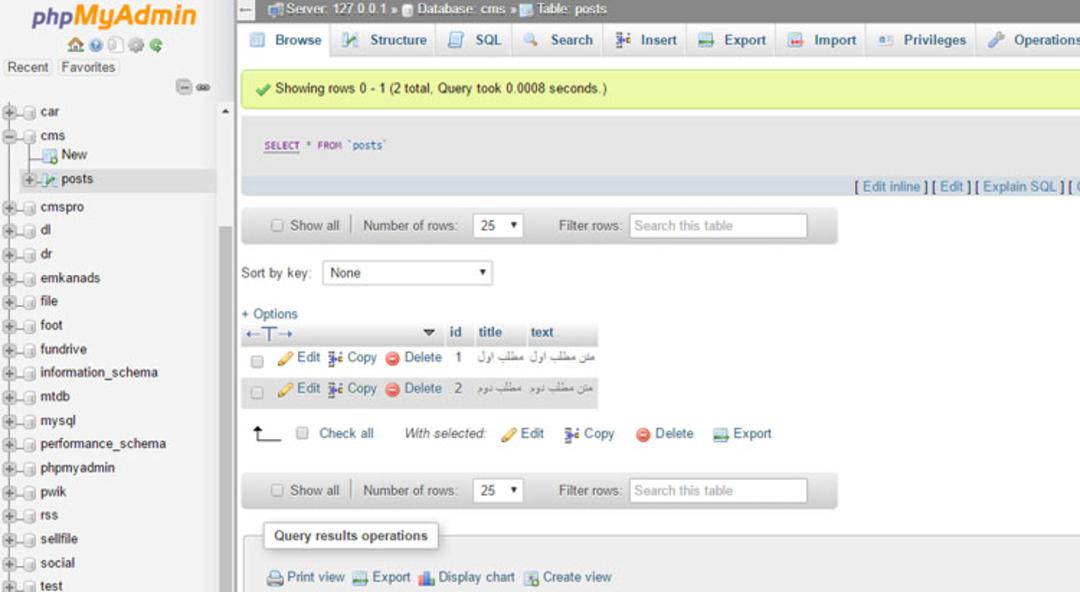Open the phpmyadmin database in tree
The height and width of the screenshot is (592, 1080).
[77, 468]
